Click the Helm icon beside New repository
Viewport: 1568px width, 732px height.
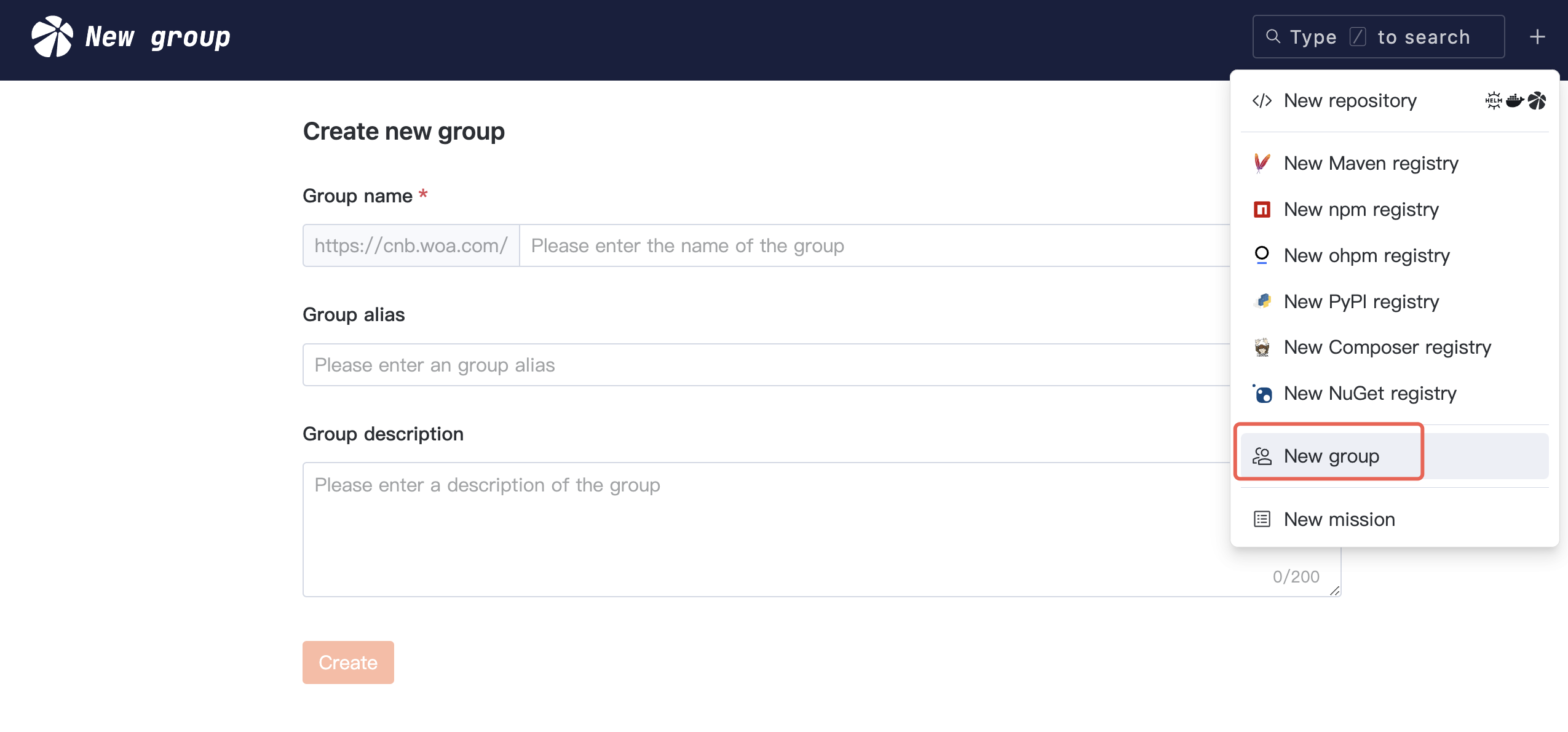pos(1493,100)
